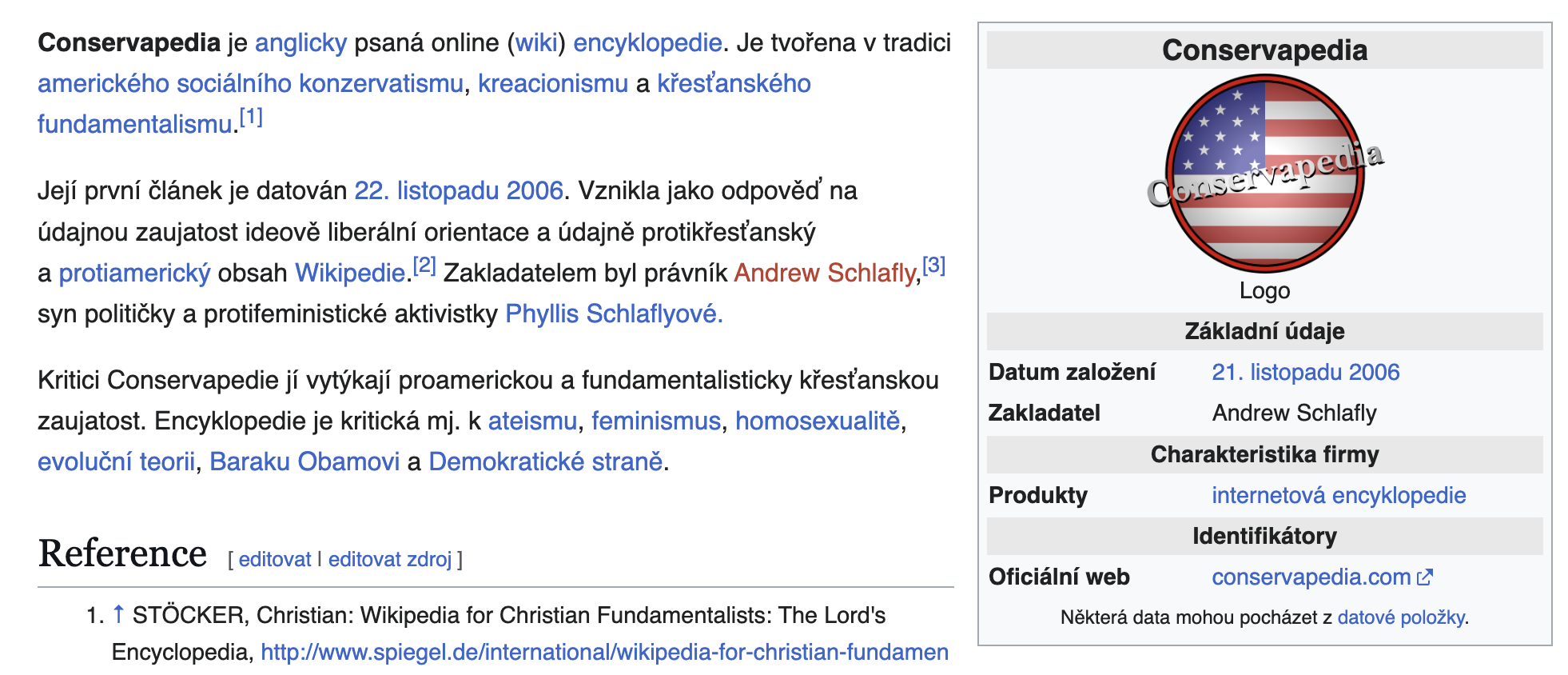Click the up arrow at reference 1

point(118,614)
